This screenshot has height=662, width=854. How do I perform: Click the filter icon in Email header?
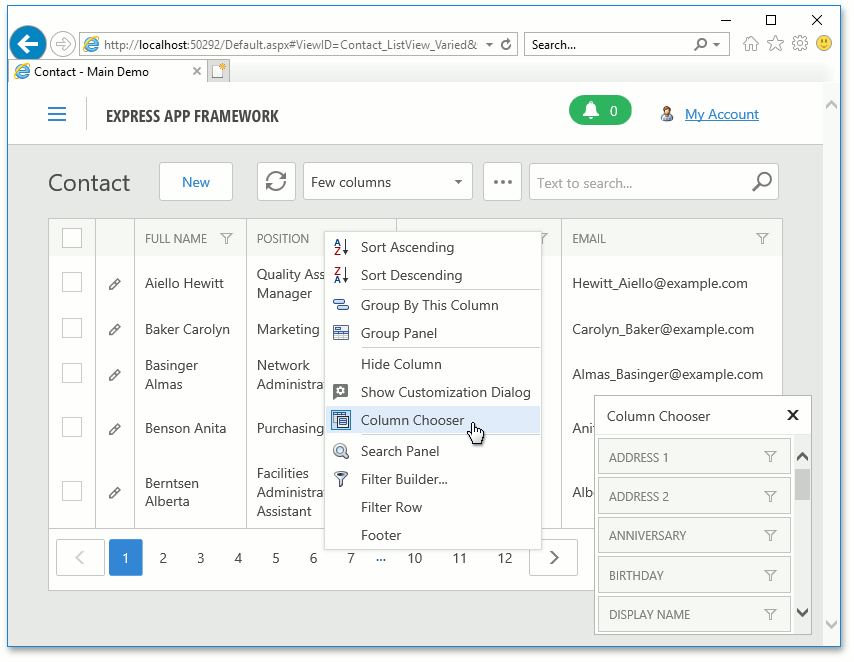(x=762, y=239)
